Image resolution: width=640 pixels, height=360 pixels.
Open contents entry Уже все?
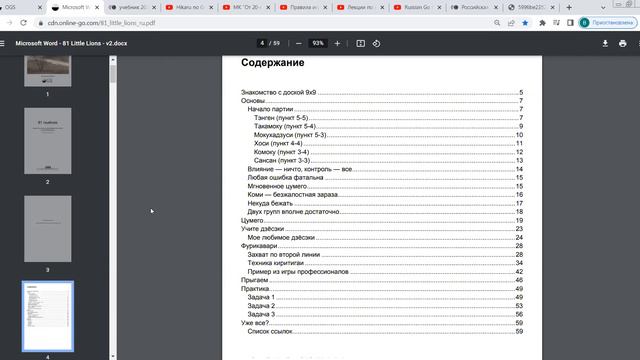(382, 323)
